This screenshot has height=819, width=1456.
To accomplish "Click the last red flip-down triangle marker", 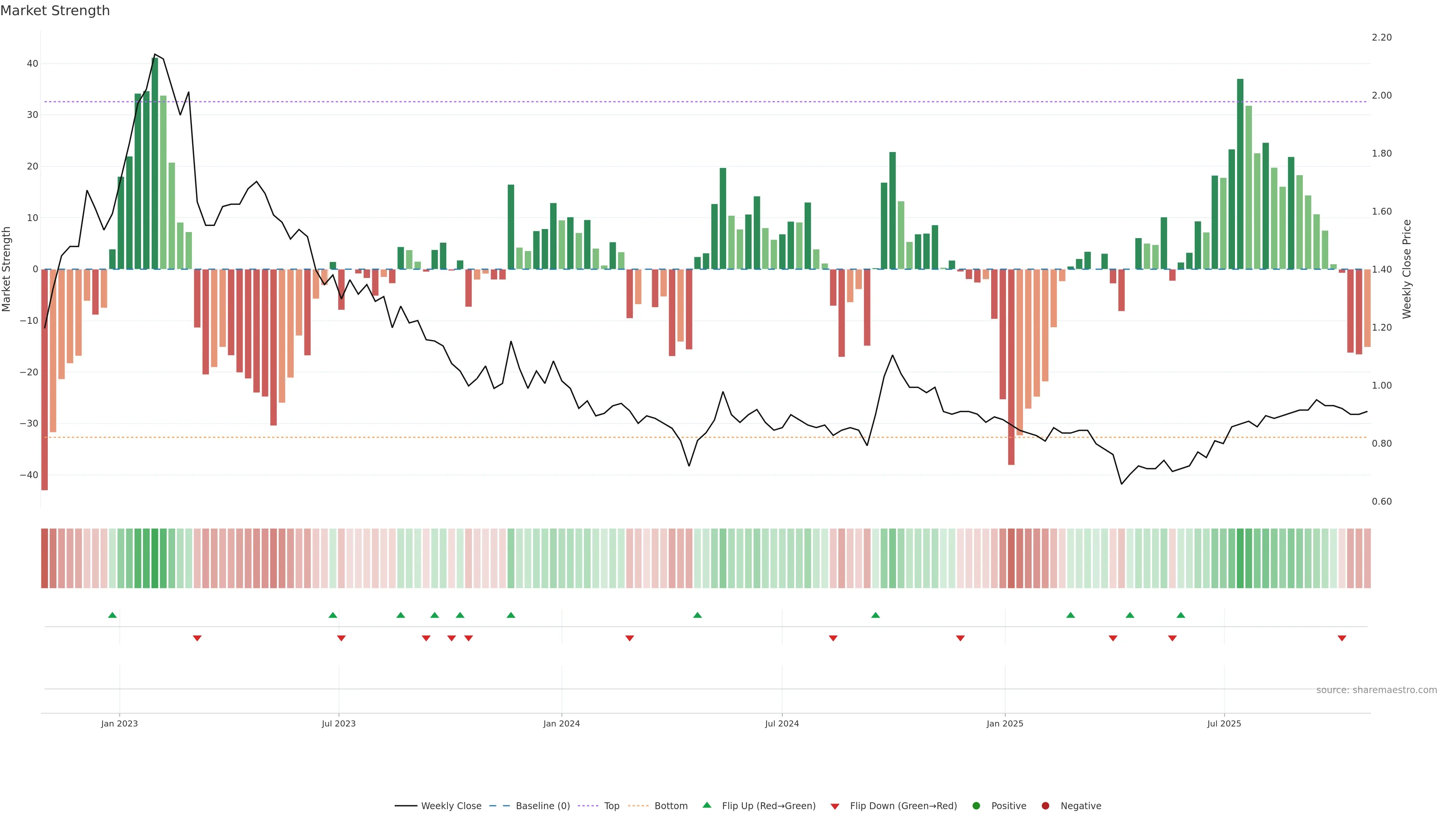I will point(1342,638).
